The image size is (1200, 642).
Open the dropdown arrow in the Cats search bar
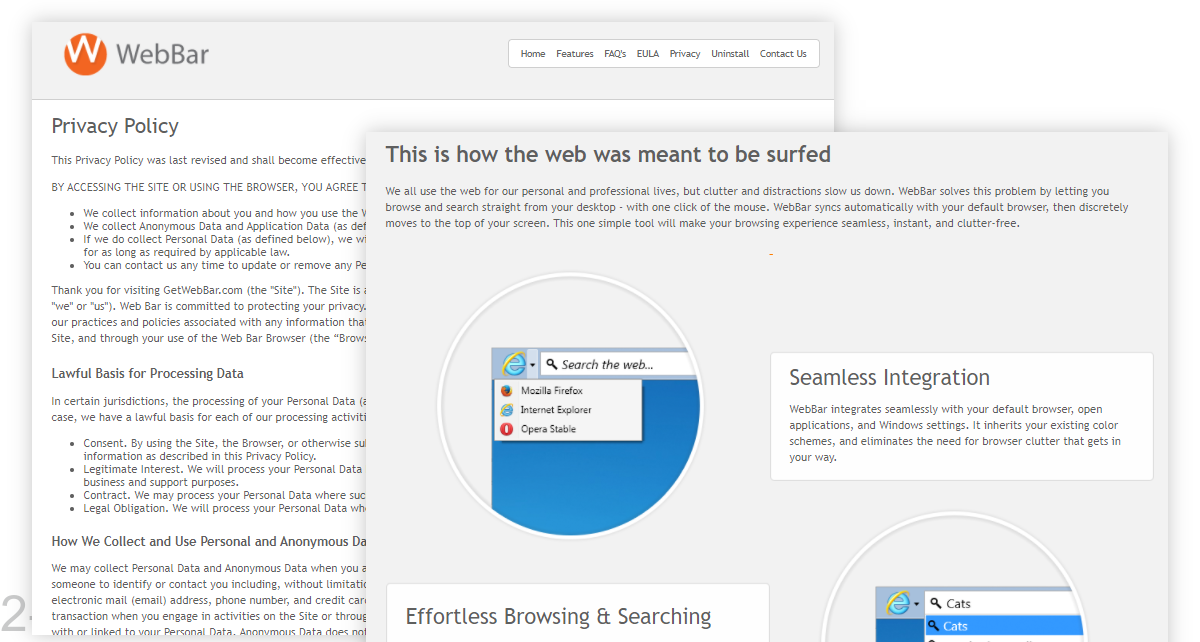click(x=917, y=603)
